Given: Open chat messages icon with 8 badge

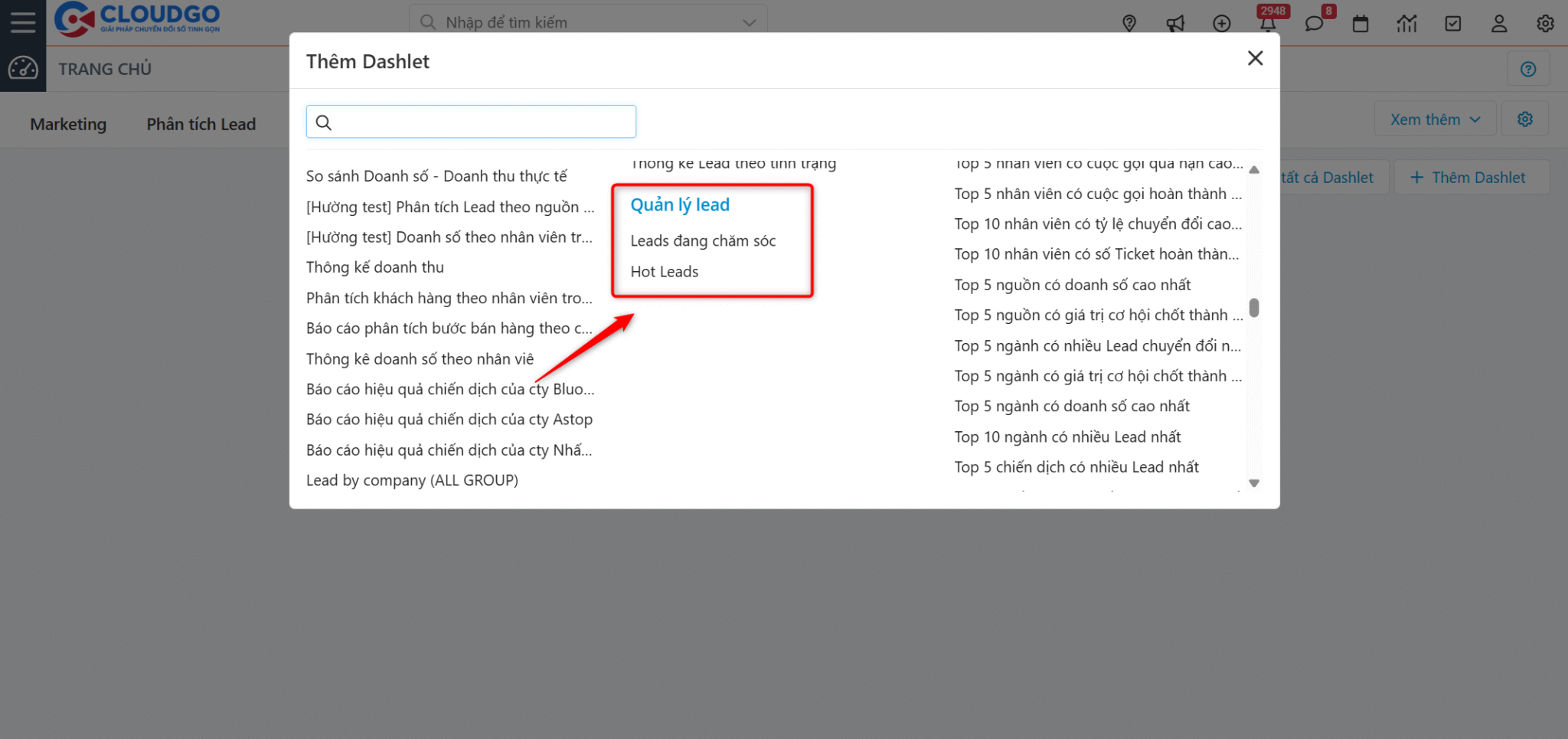Looking at the screenshot, I should click(x=1315, y=24).
